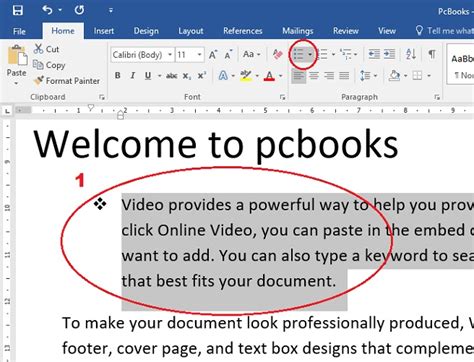Screen dimensions: 474x362
Task: Repeat the last action with Redo
Action: [x=79, y=10]
